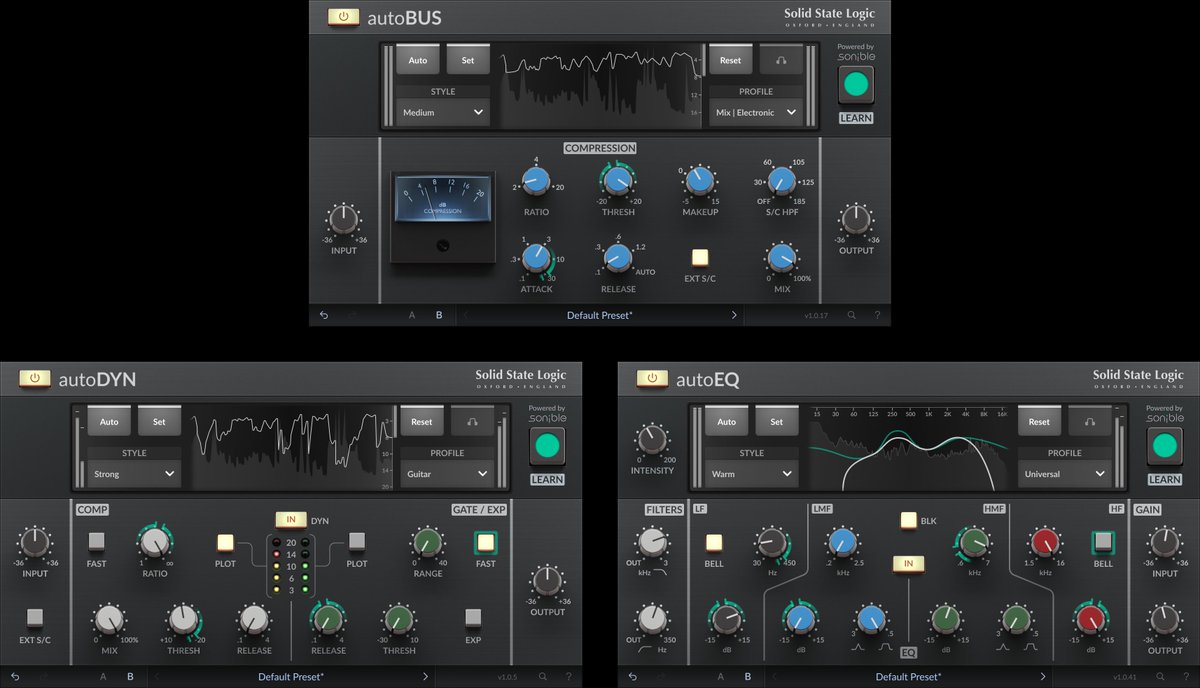Click the RANGE knob in autoDYN

point(428,542)
